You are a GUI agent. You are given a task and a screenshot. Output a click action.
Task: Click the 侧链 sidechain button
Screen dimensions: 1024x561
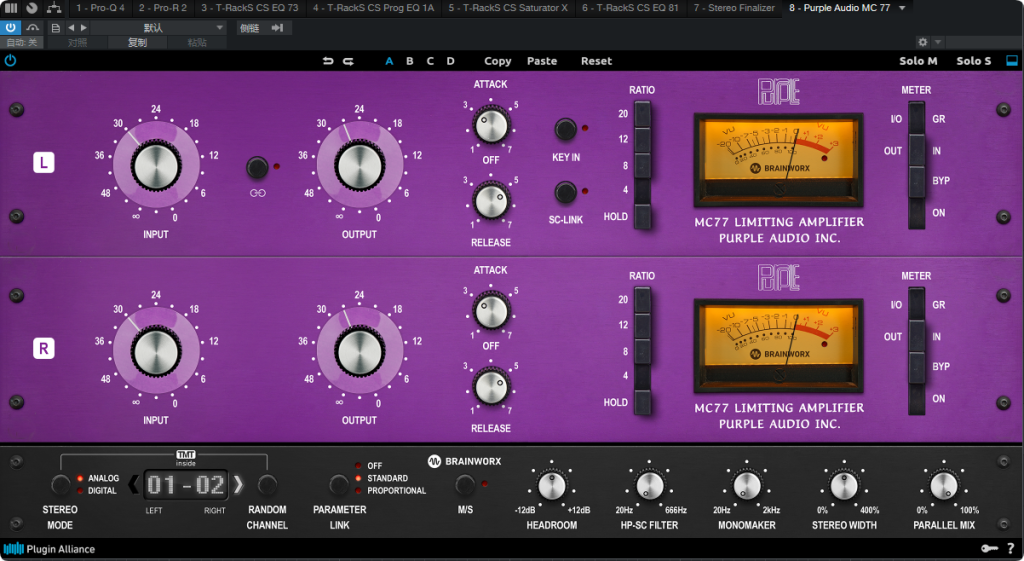249,28
